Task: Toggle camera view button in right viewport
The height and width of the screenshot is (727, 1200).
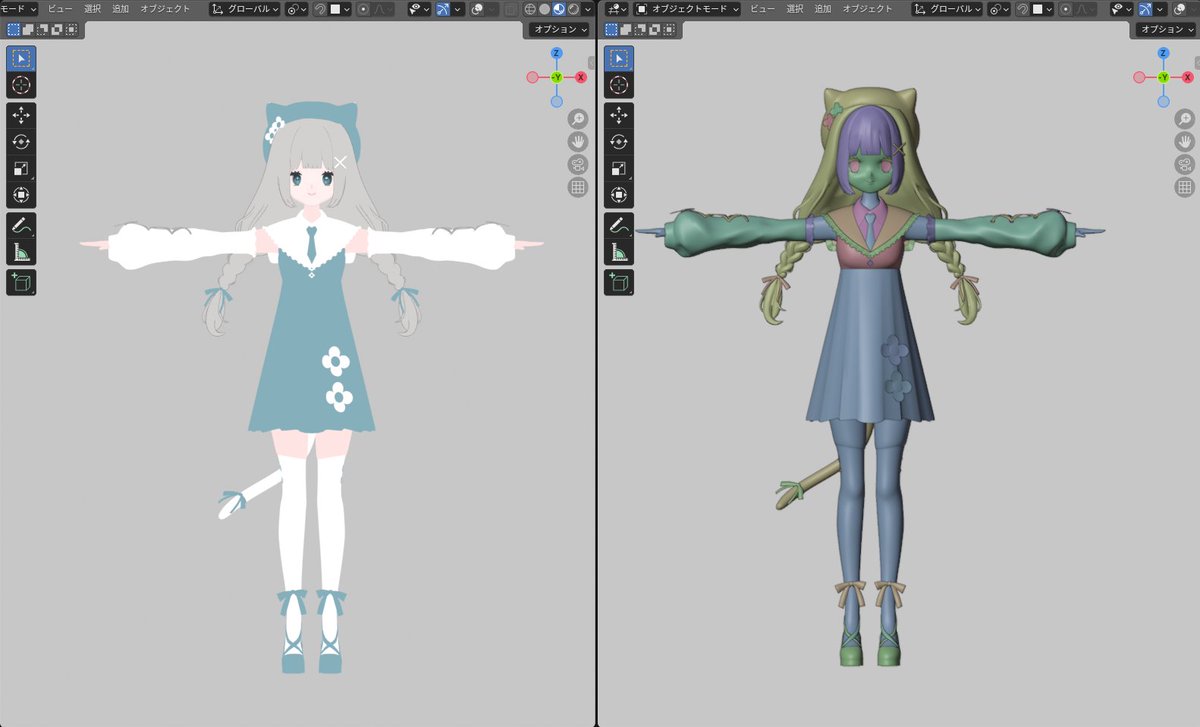Action: [1185, 164]
